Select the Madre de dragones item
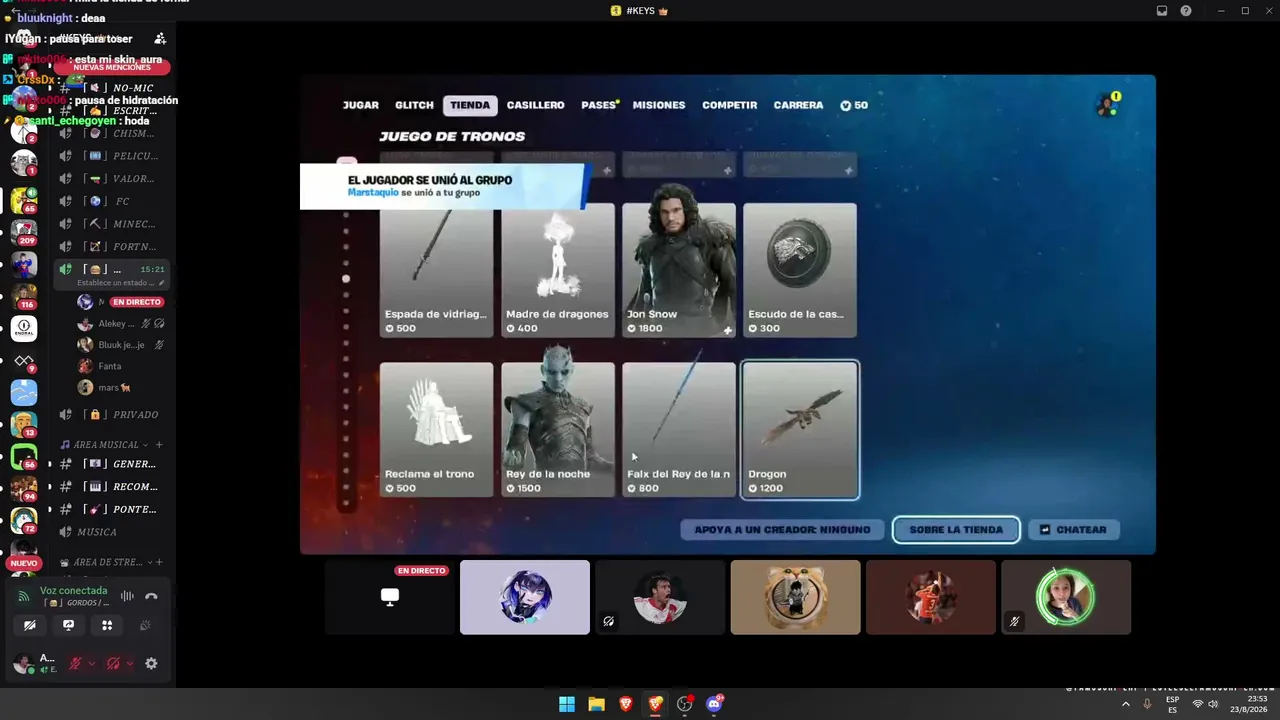This screenshot has height=720, width=1280. 558,270
